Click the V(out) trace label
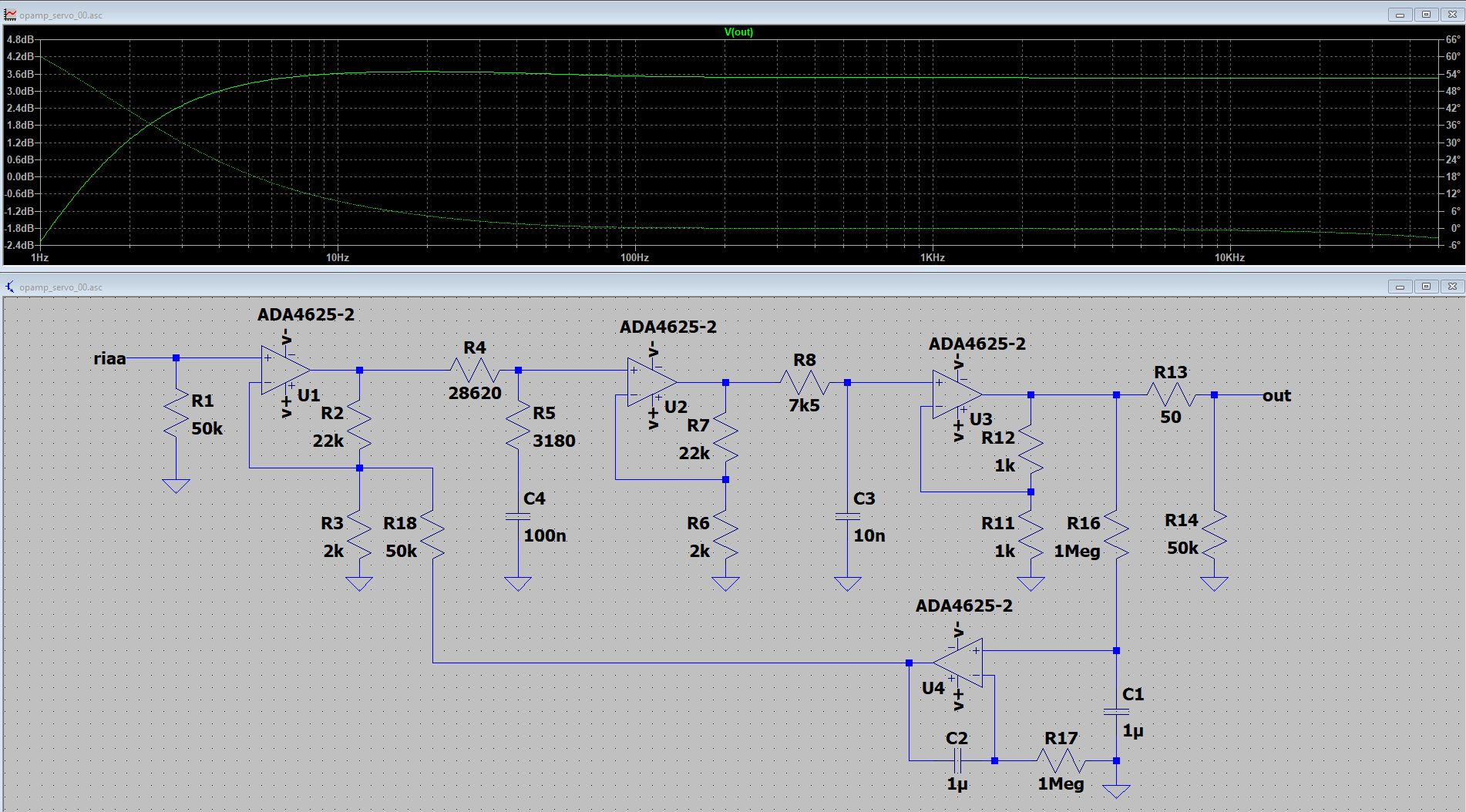Screen dimensions: 1466x812 [738, 32]
